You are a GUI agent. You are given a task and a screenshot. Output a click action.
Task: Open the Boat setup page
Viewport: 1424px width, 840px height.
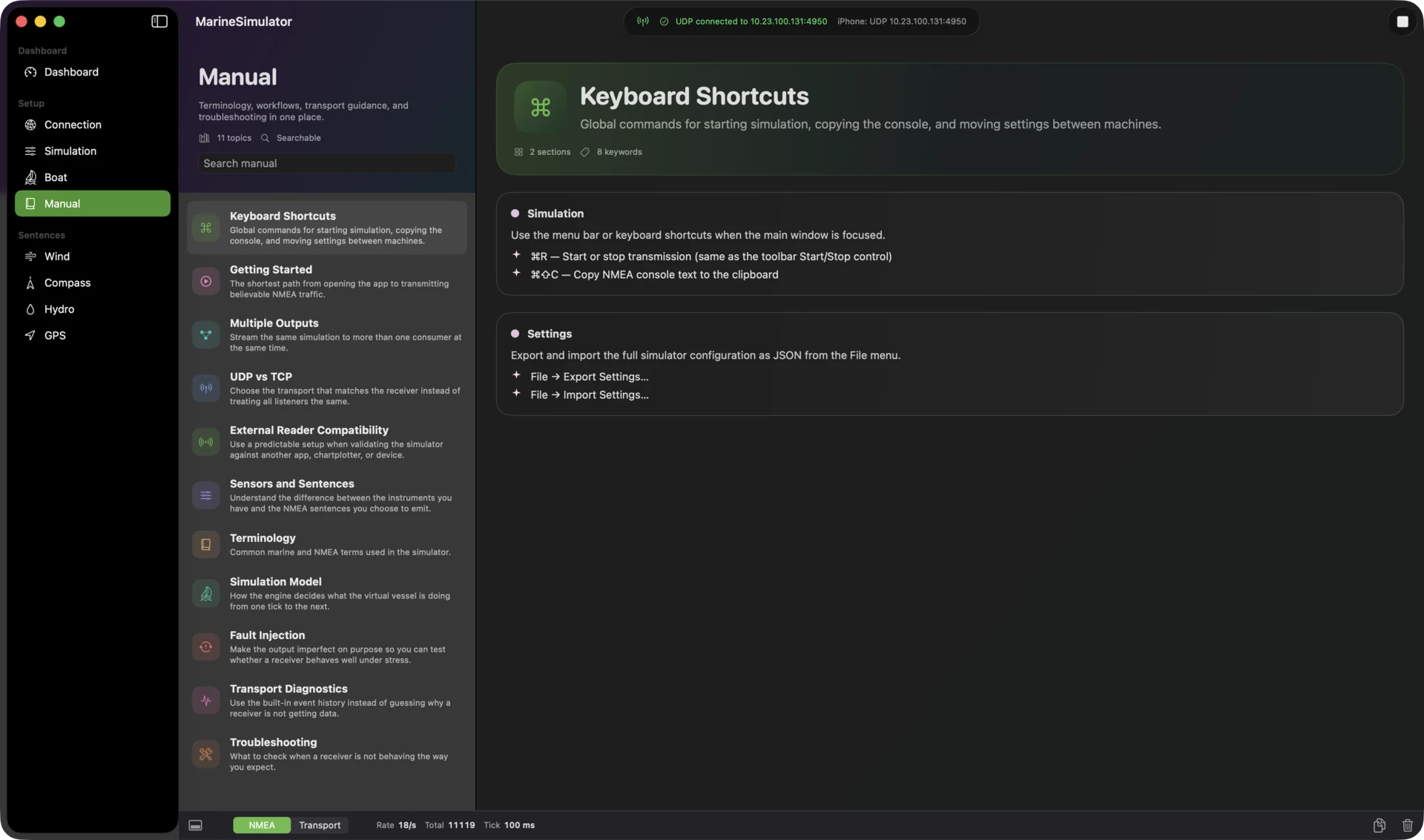click(x=93, y=177)
